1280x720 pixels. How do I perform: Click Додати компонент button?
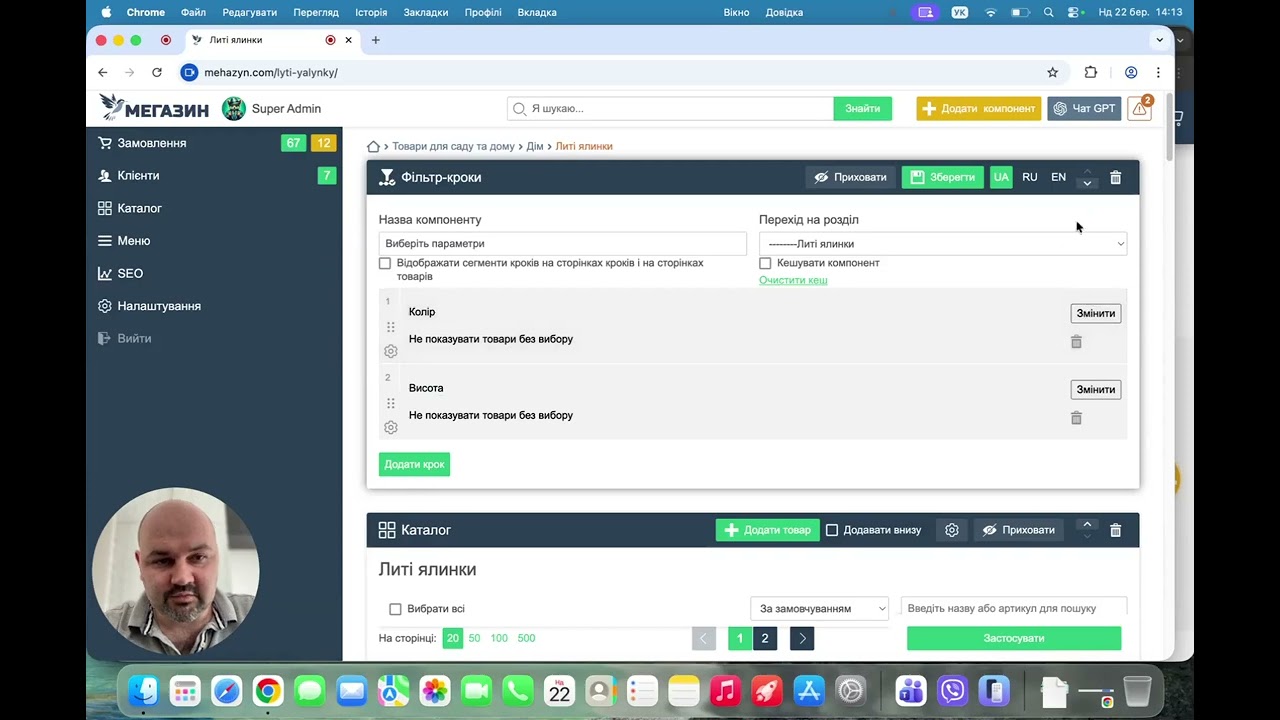979,108
